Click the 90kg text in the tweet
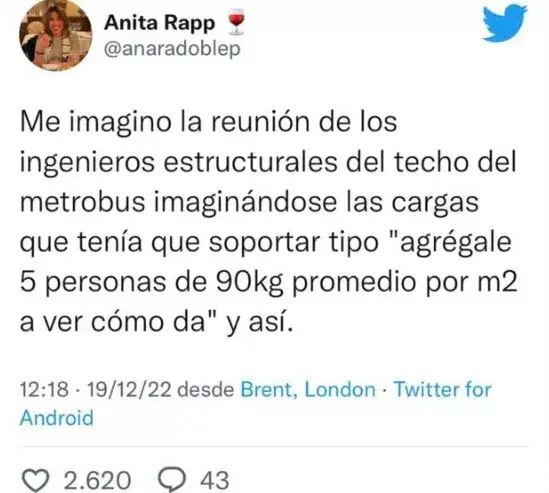549x493 pixels. click(250, 283)
